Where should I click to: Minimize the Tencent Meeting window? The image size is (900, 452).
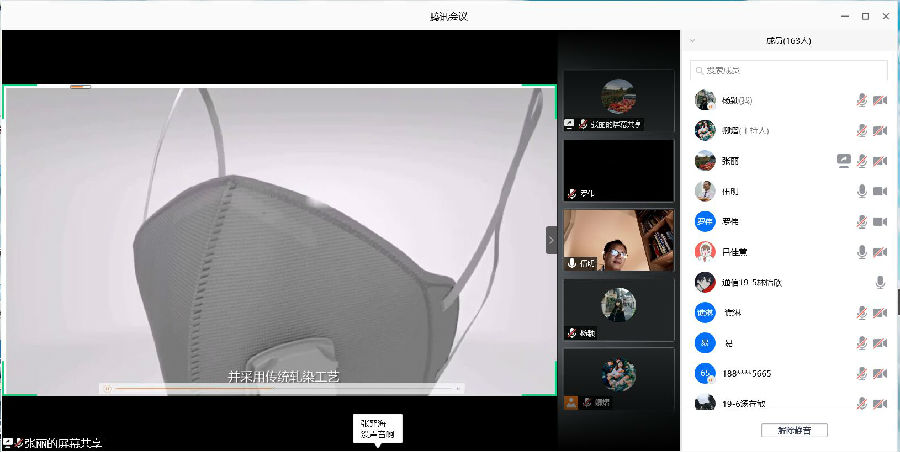pyautogui.click(x=845, y=17)
